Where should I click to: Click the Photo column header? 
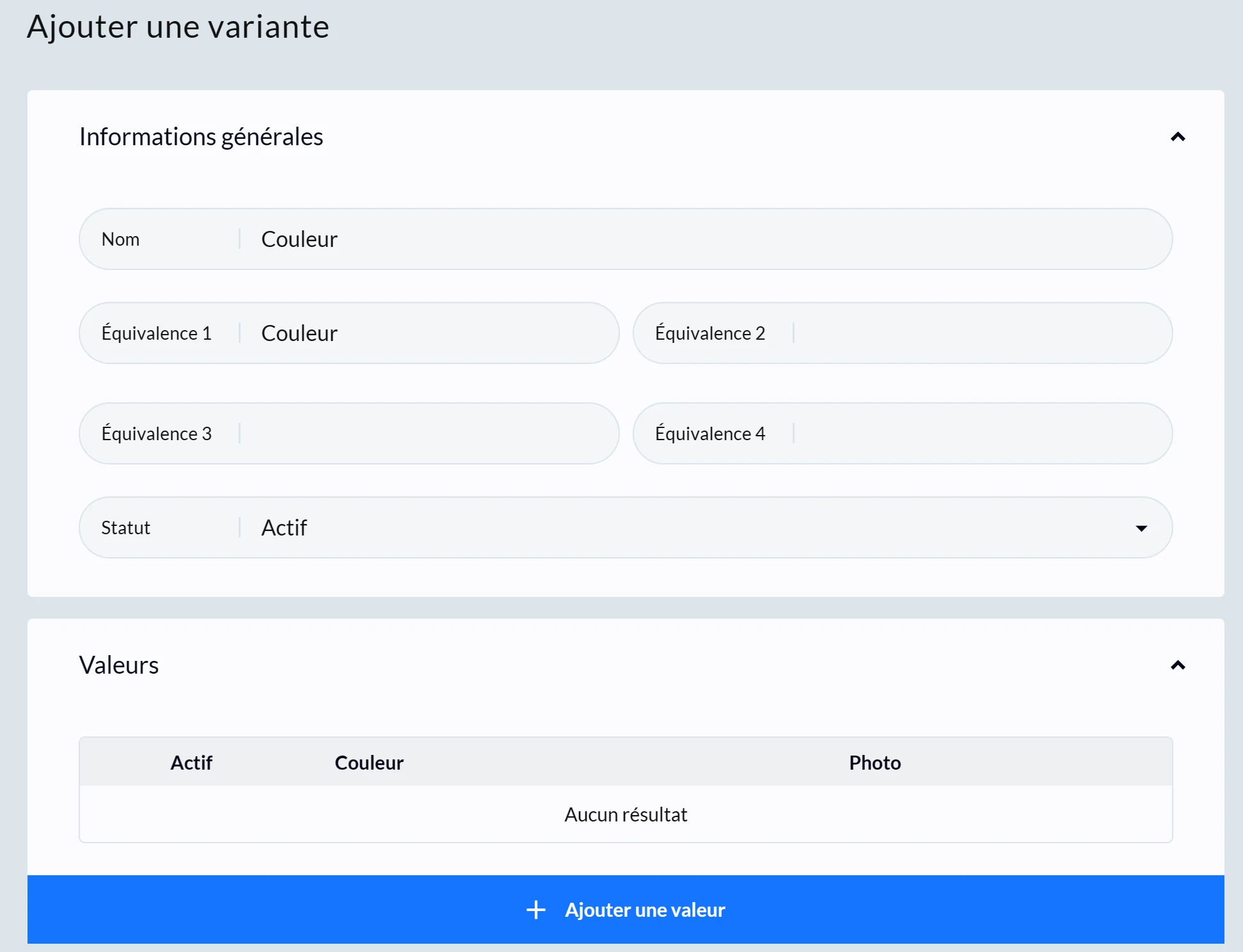point(875,763)
